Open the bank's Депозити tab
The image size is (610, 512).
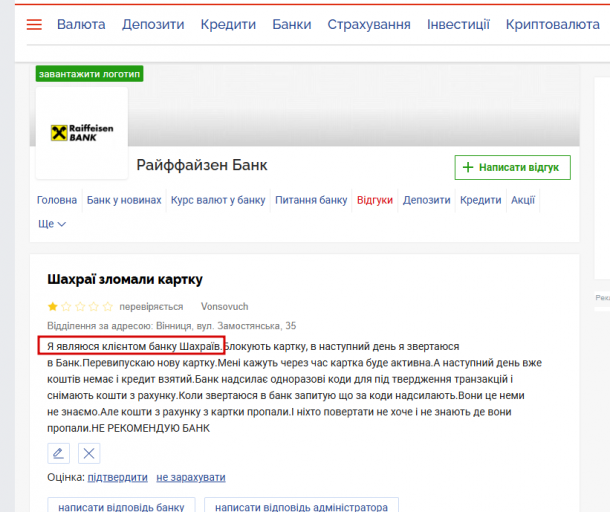point(426,200)
